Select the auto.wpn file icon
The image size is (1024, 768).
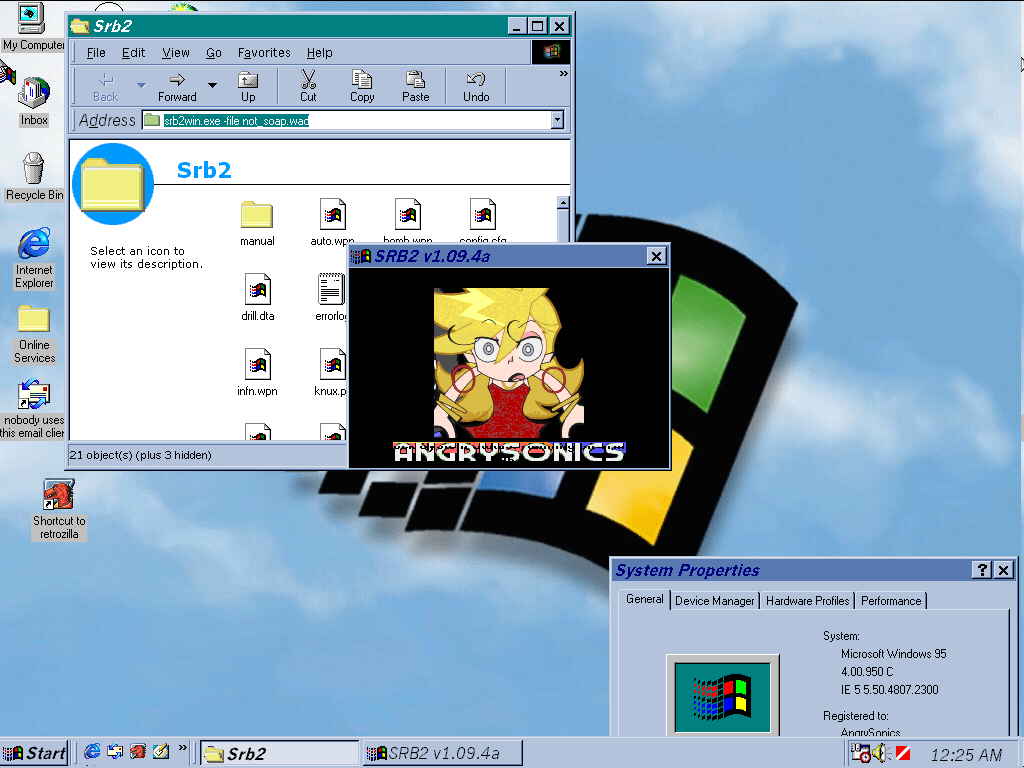(x=332, y=222)
